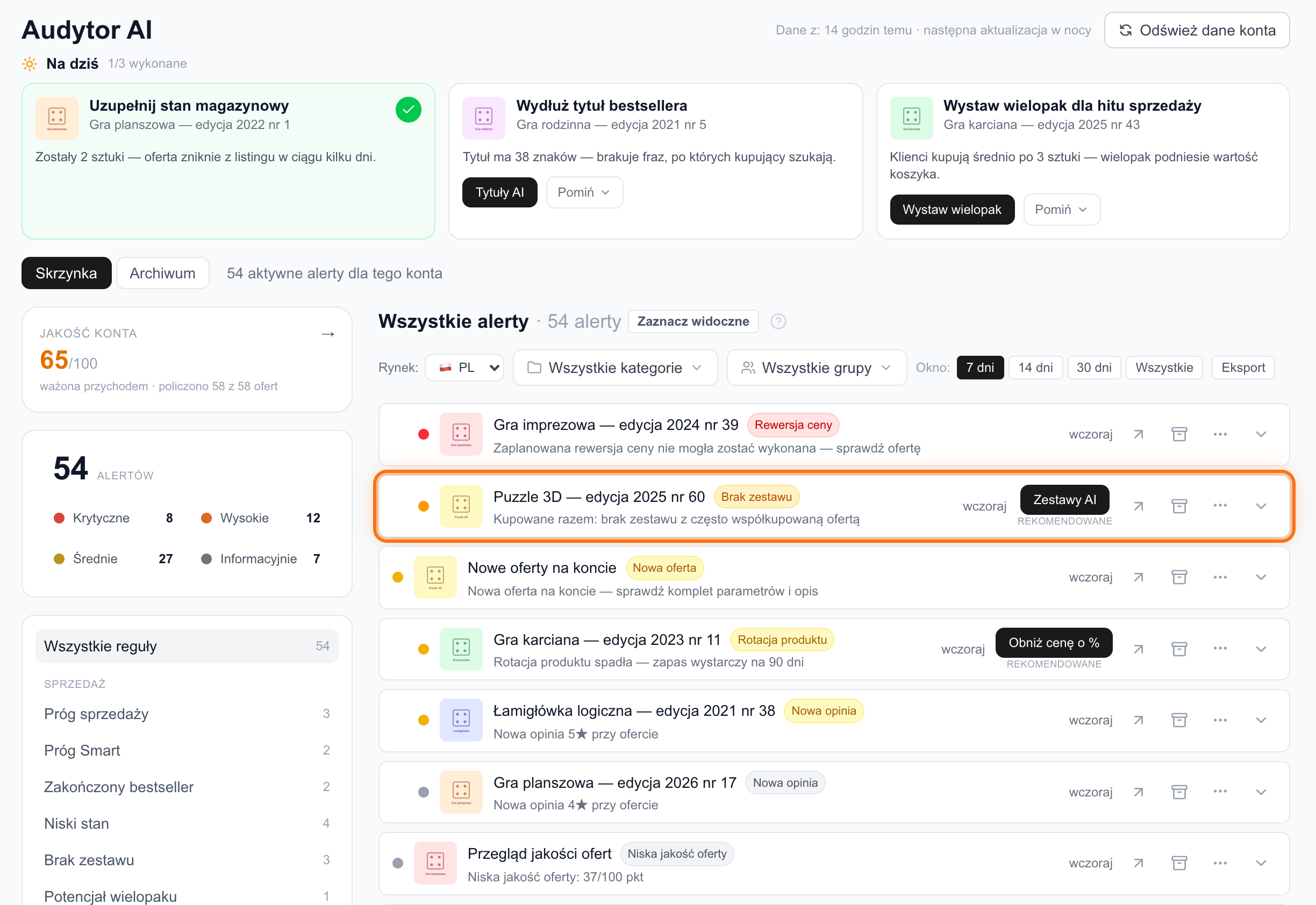
Task: Expand the Puzzle 3D nr 60 alert row
Action: click(1261, 506)
